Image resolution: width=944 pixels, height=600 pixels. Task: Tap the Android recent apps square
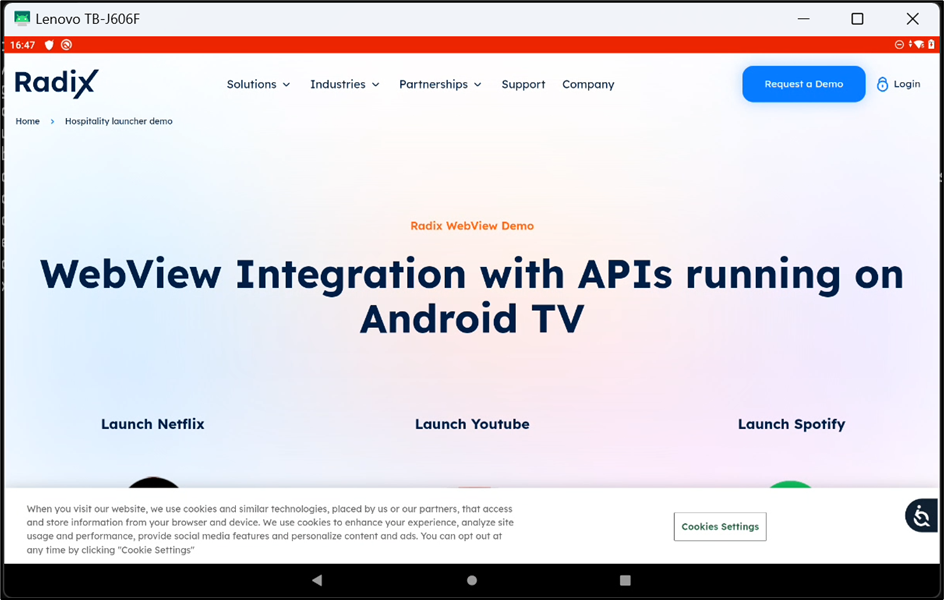coord(625,580)
